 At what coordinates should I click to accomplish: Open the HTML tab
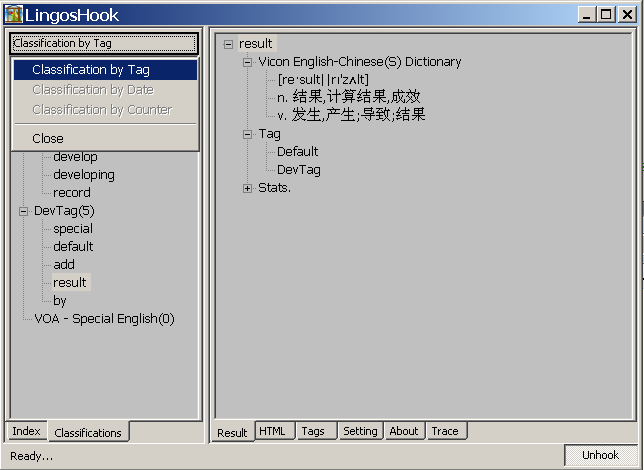point(275,431)
